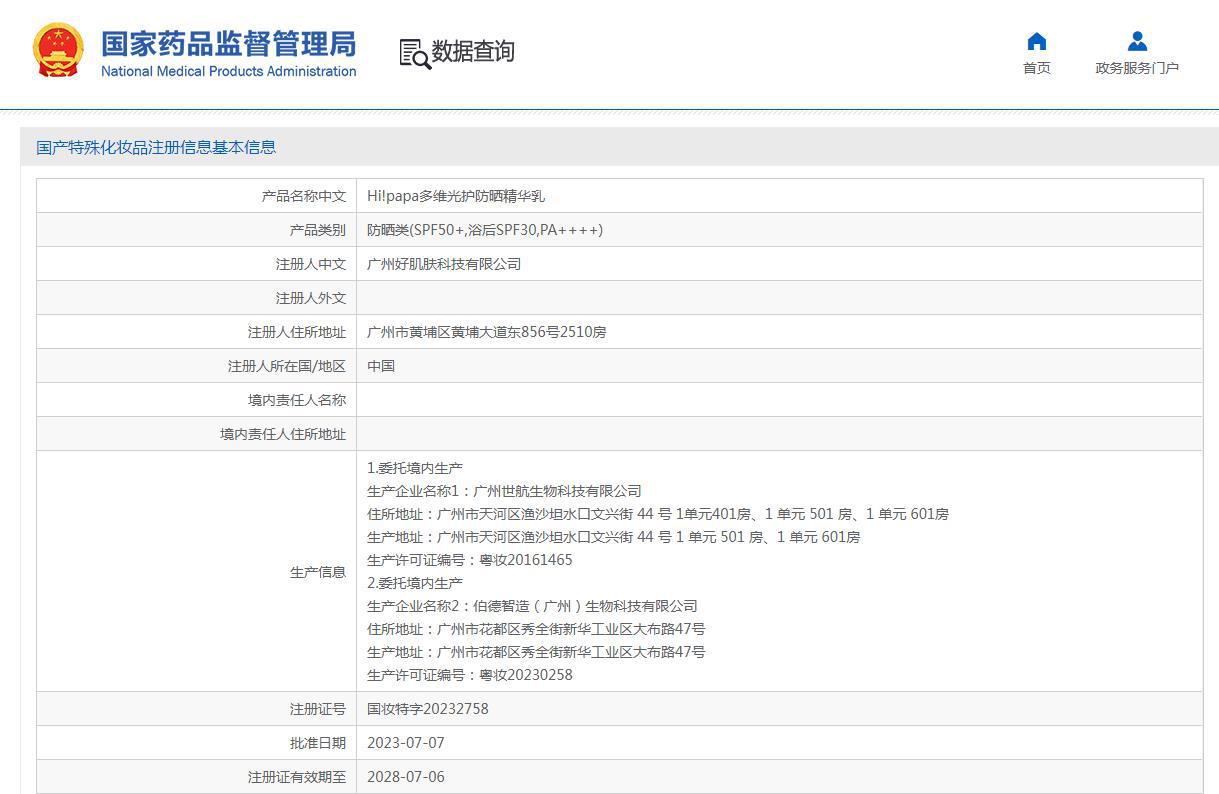1219x794 pixels.
Task: Select registration number 国妆特字20232758
Action: click(428, 709)
